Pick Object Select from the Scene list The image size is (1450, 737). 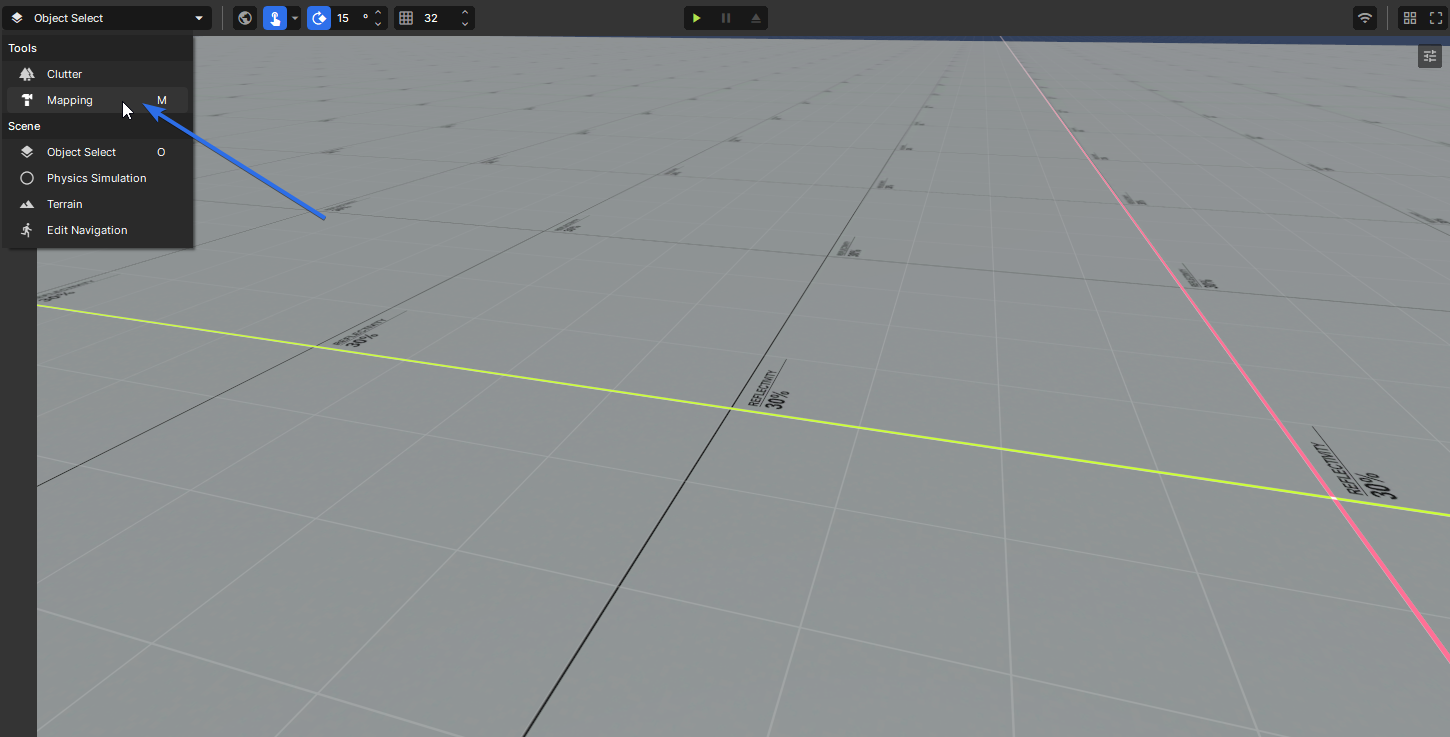(x=97, y=152)
